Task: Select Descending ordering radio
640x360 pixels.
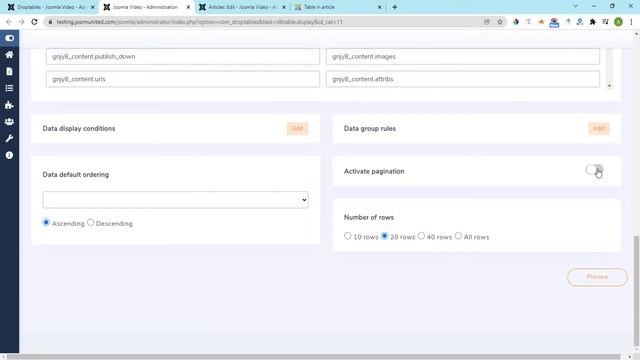Action: pyautogui.click(x=91, y=222)
